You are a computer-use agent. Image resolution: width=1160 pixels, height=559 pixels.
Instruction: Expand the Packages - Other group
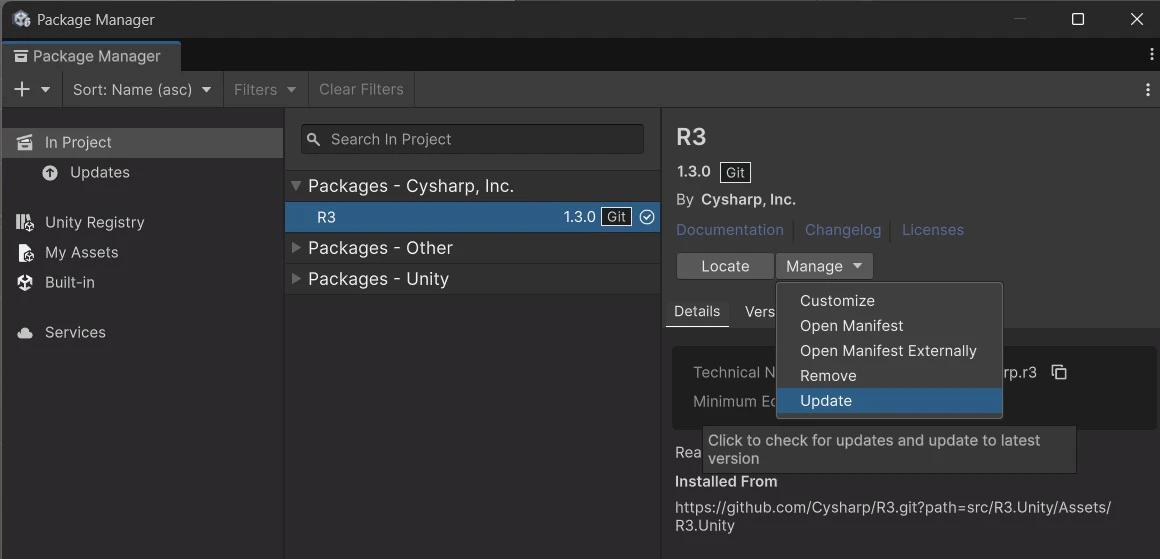pyautogui.click(x=296, y=248)
